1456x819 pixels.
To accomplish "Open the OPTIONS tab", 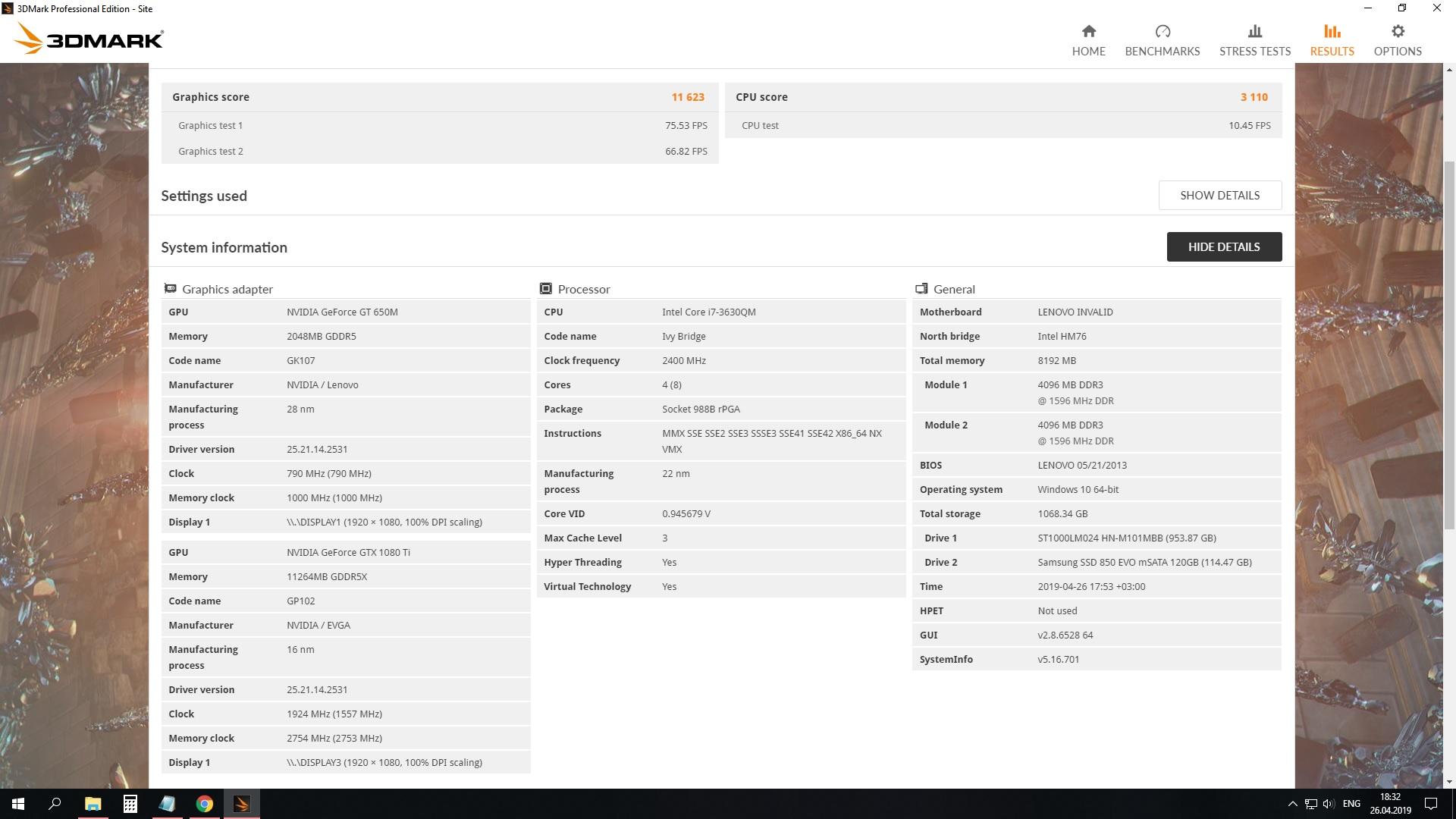I will coord(1398,41).
